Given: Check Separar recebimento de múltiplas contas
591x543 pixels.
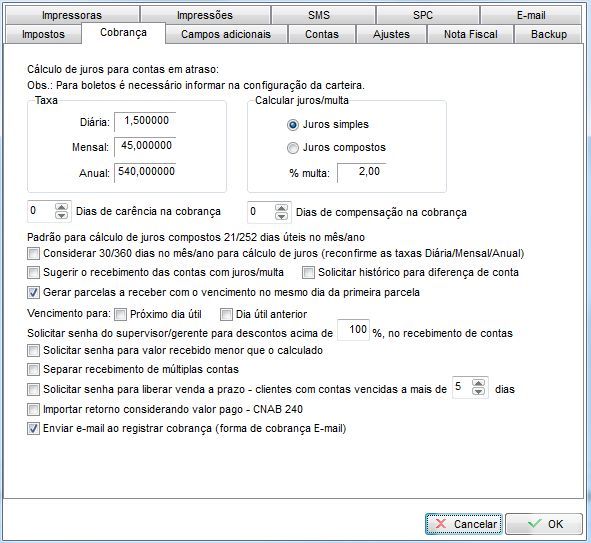Looking at the screenshot, I should (x=33, y=369).
